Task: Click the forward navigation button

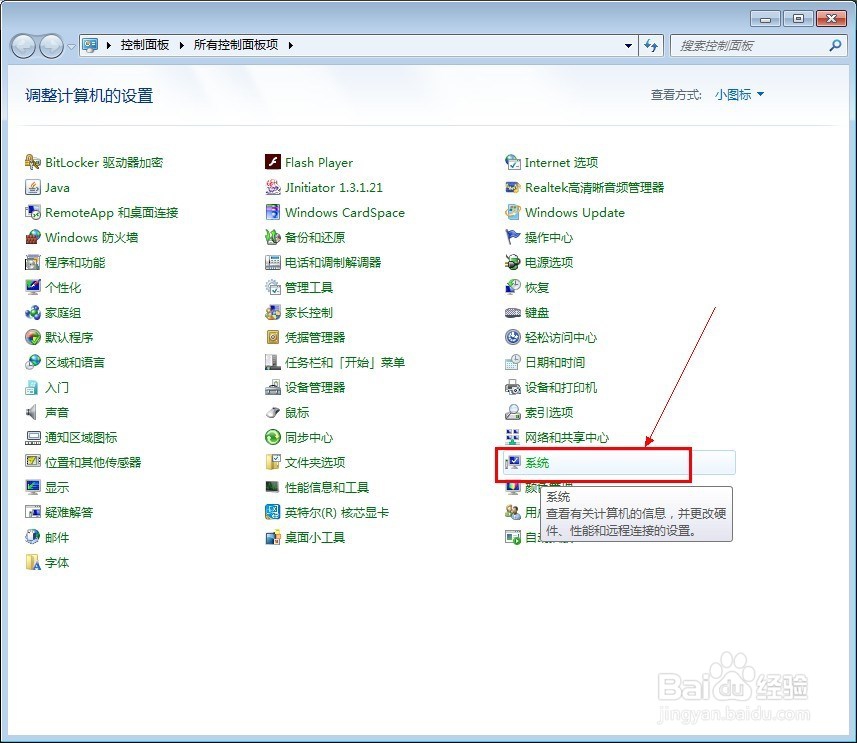Action: [x=51, y=46]
